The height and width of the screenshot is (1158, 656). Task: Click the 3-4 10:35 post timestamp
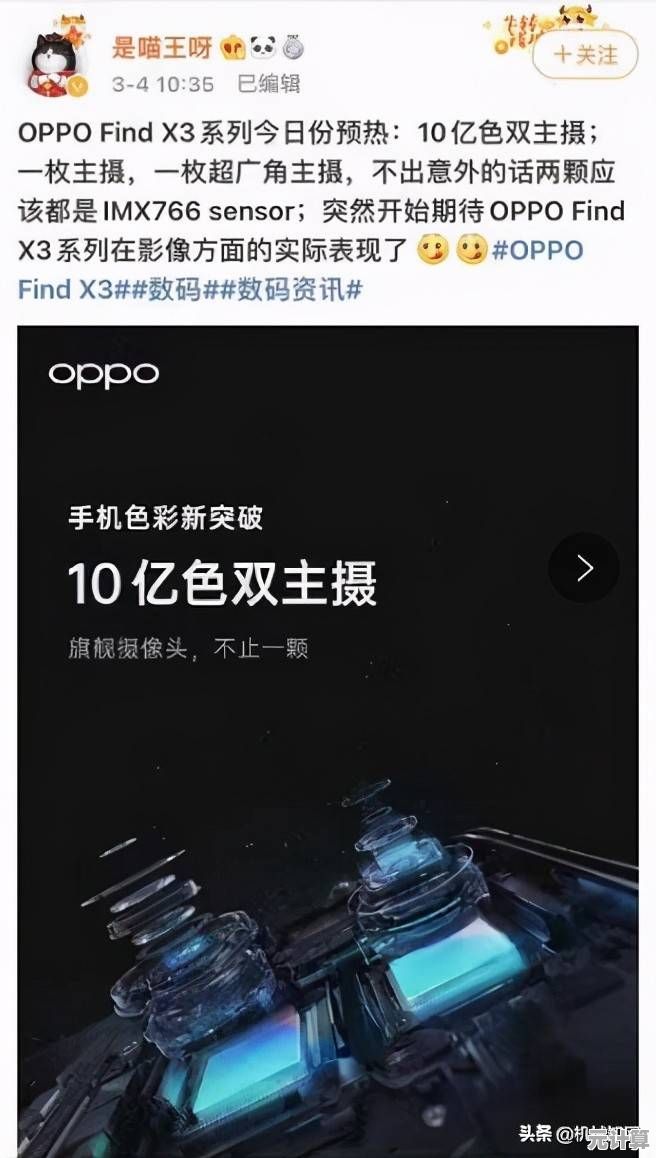pos(163,84)
